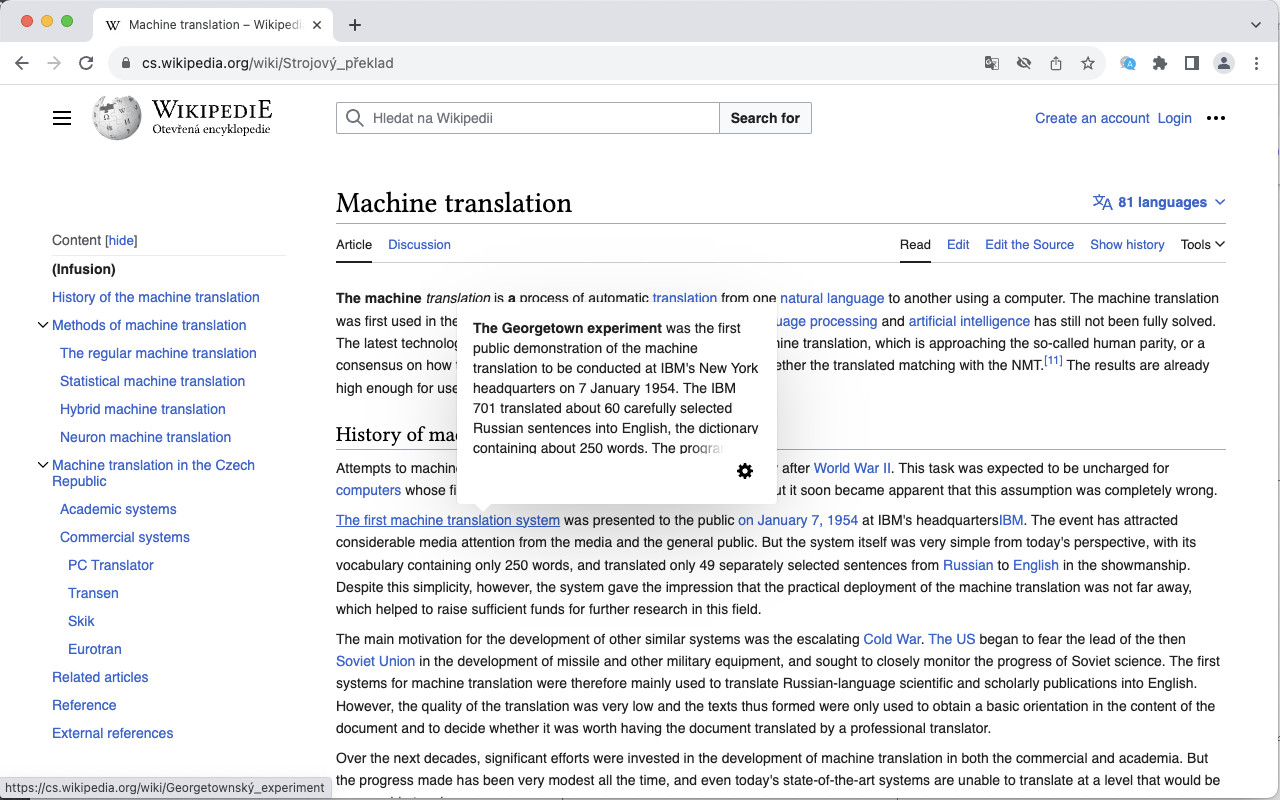1280x800 pixels.
Task: Select the Show history menu item
Action: pos(1127,244)
